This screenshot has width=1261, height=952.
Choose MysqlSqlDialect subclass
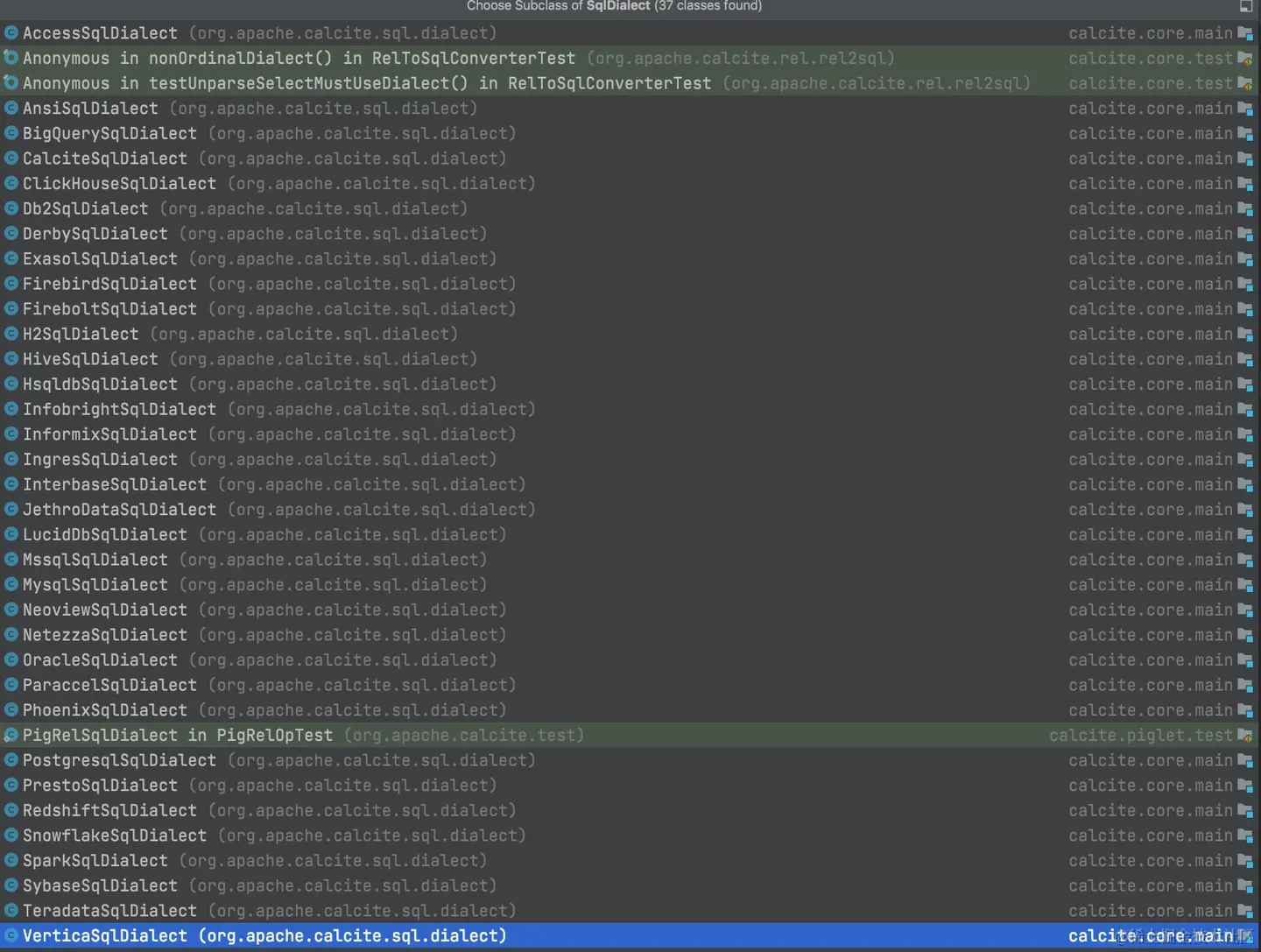pos(629,585)
